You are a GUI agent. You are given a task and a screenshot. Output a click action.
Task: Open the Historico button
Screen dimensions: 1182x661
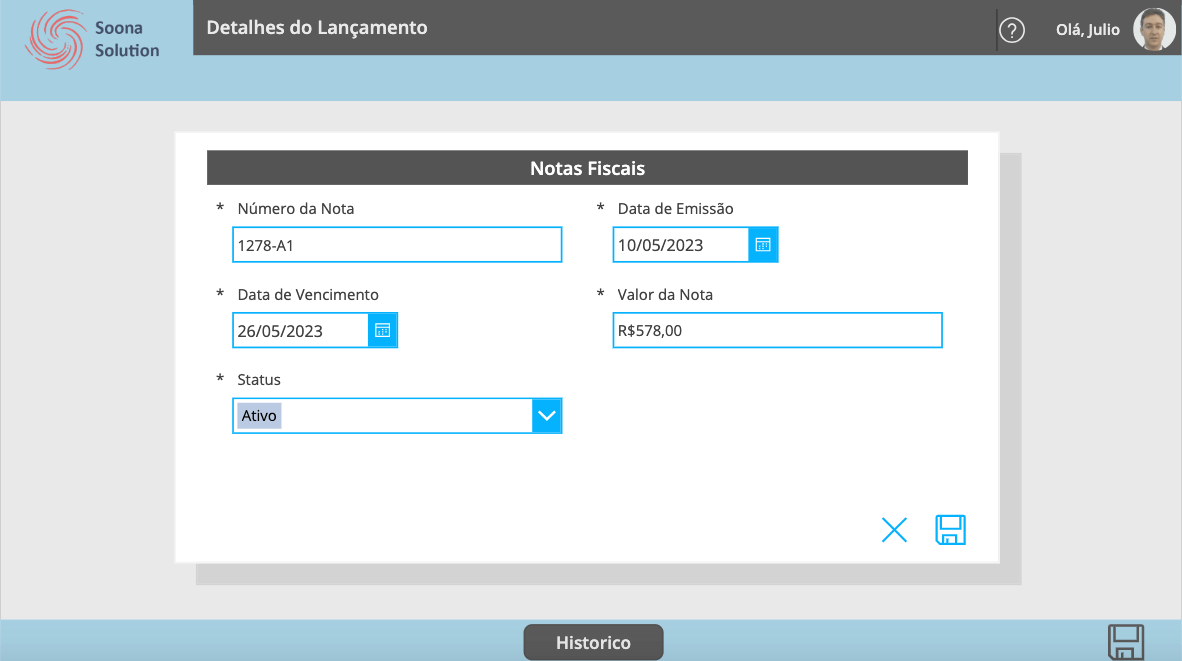pos(593,642)
